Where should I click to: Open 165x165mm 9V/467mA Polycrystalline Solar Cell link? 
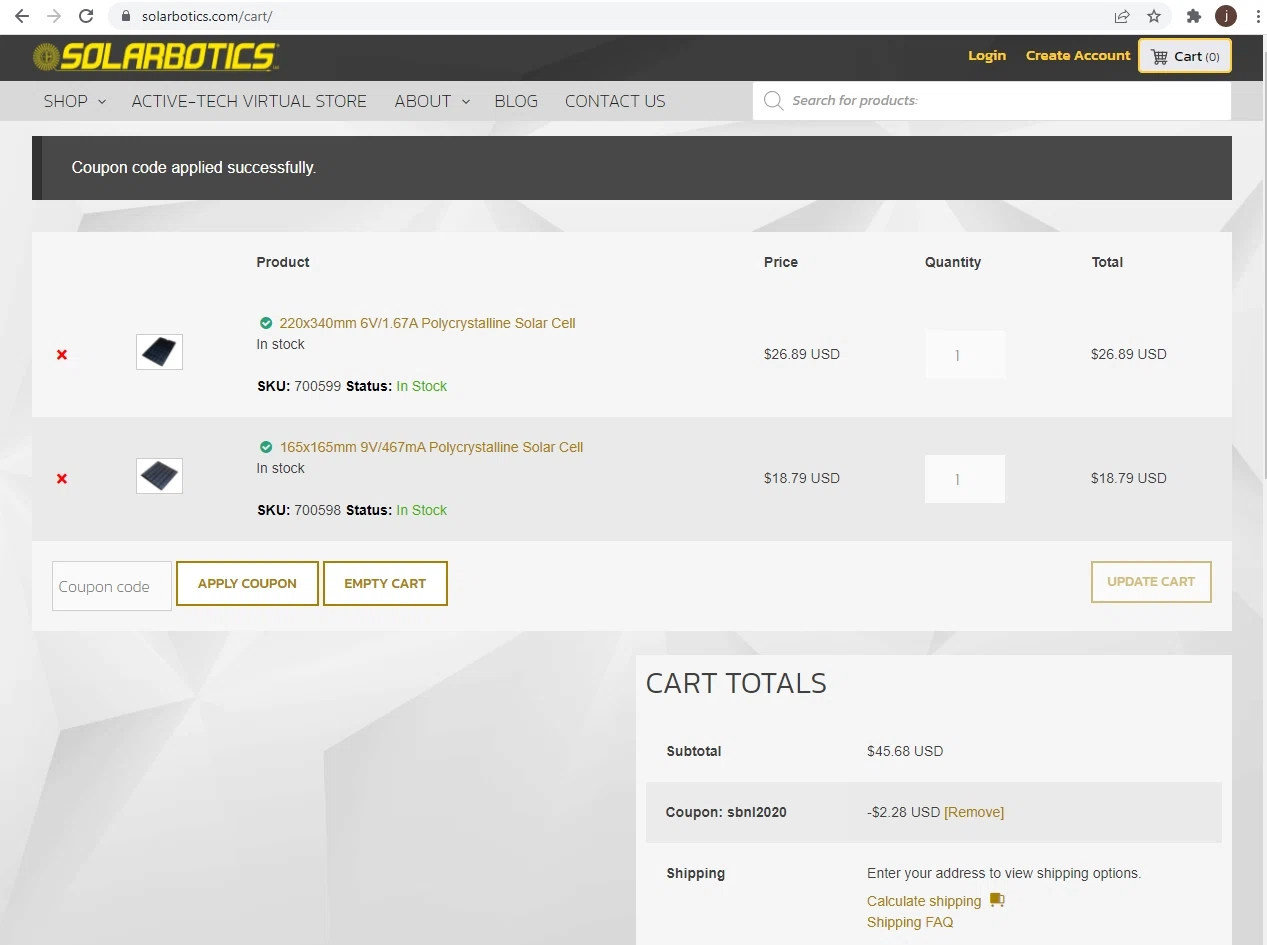[x=431, y=447]
